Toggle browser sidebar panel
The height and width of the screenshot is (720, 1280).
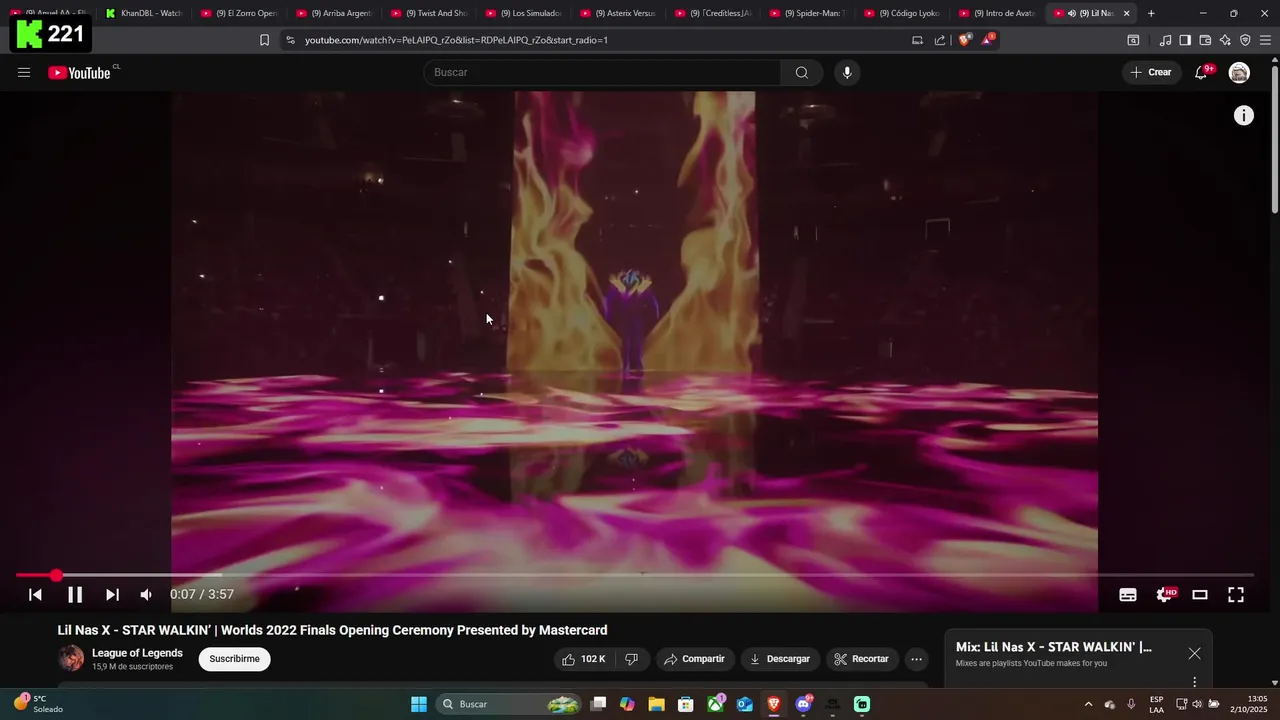point(1185,40)
